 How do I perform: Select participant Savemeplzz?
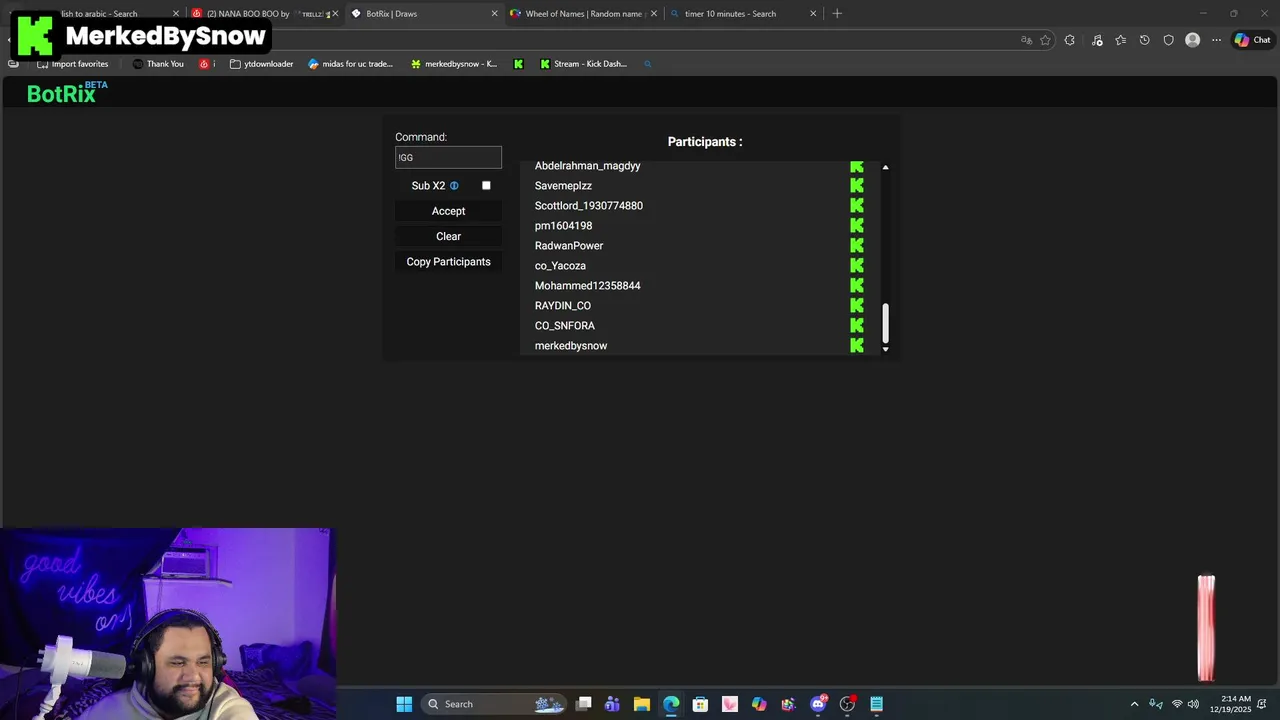pyautogui.click(x=563, y=186)
